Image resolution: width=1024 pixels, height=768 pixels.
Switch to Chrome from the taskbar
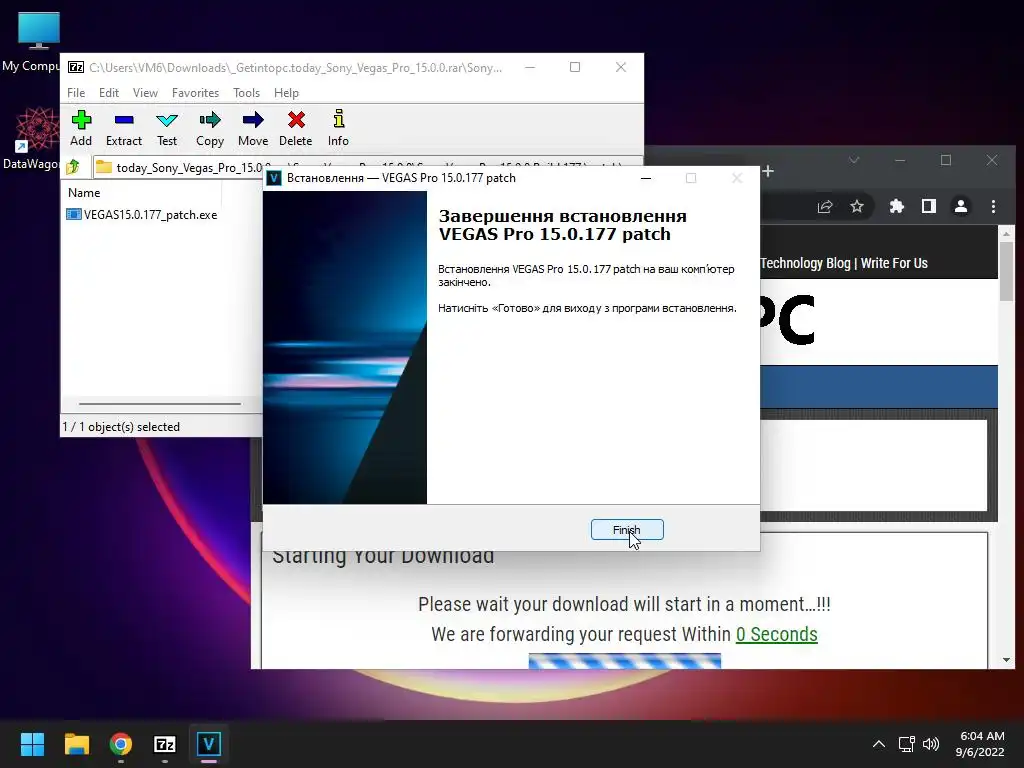click(121, 744)
